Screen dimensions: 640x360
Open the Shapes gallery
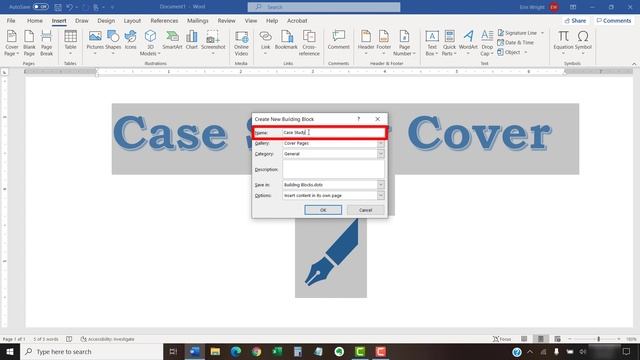(113, 43)
